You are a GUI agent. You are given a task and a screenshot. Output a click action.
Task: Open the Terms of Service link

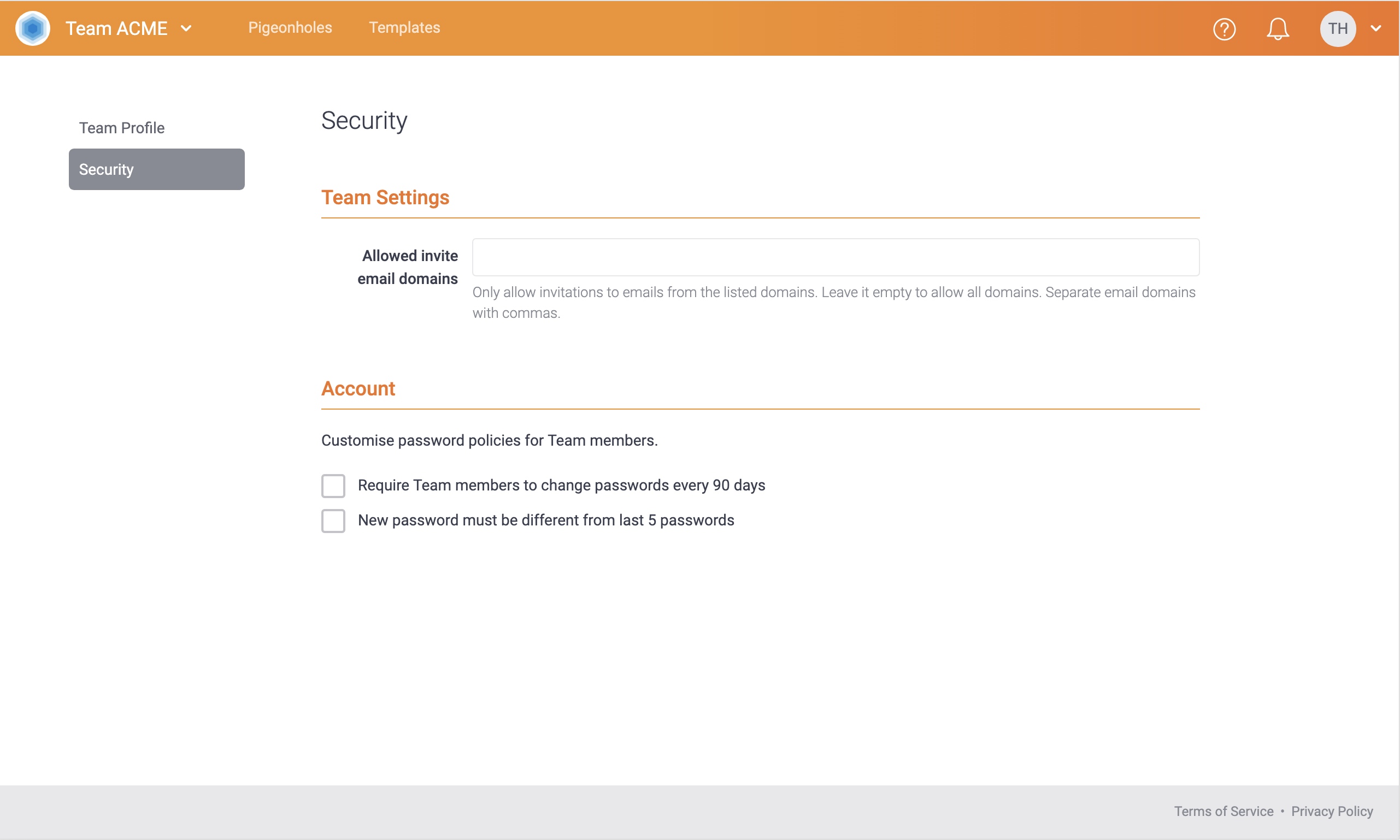click(1223, 811)
